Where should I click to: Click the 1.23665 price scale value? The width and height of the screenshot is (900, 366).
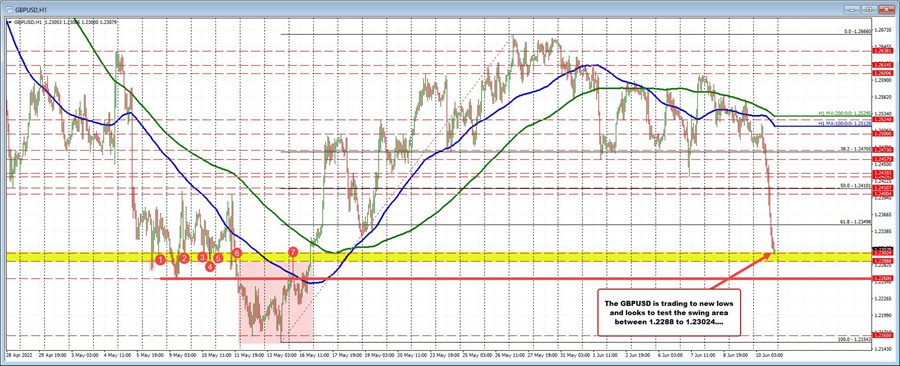tap(883, 216)
